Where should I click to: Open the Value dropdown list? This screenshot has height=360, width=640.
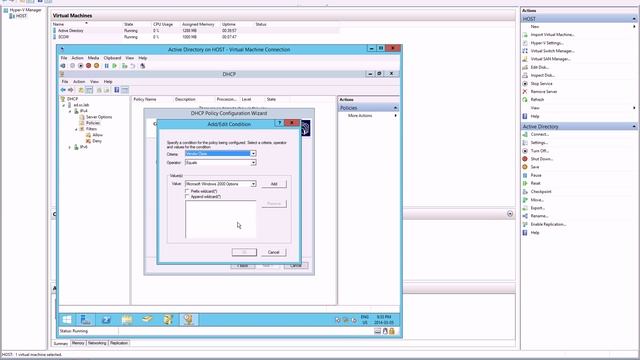click(x=253, y=184)
